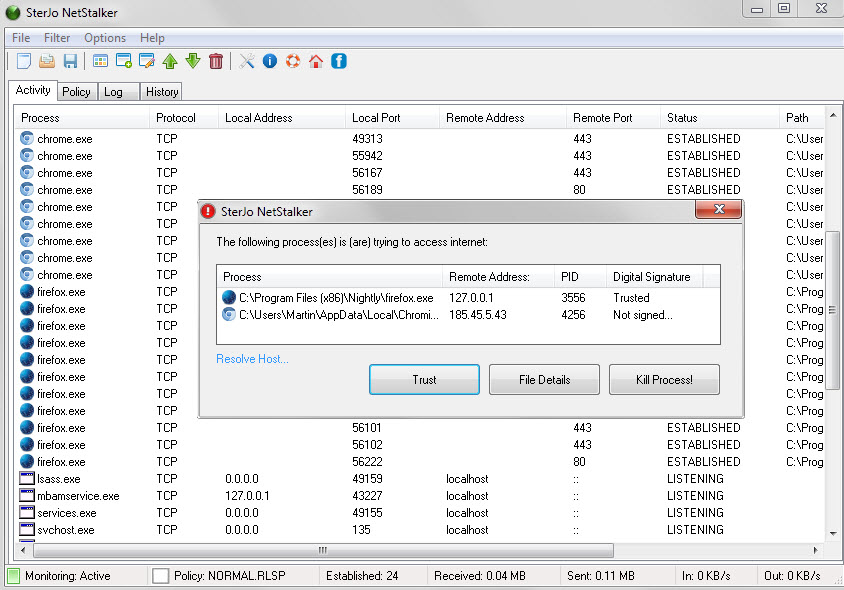Screen dimensions: 844x590
Task: Click the PID column header in dialog
Action: pyautogui.click(x=580, y=277)
